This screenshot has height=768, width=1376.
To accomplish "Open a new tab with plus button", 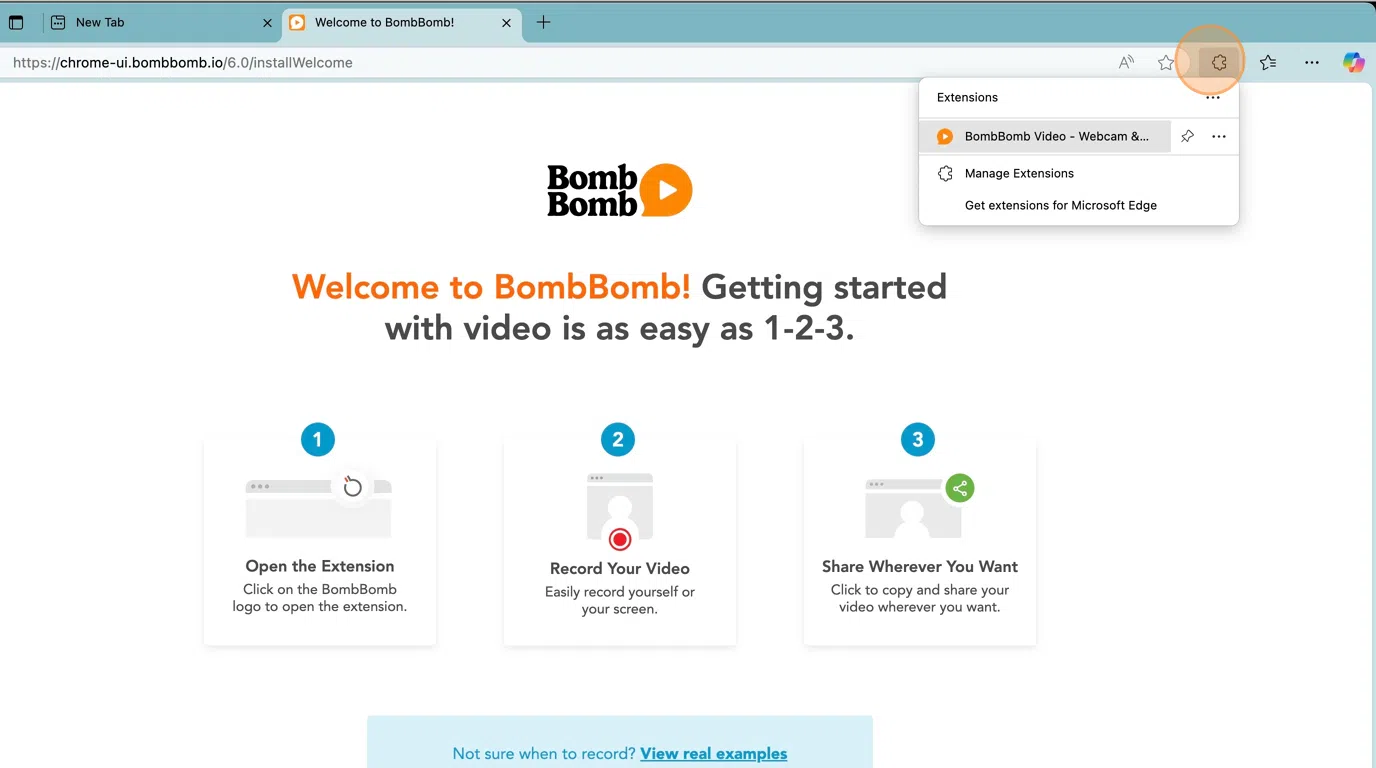I will click(x=543, y=22).
